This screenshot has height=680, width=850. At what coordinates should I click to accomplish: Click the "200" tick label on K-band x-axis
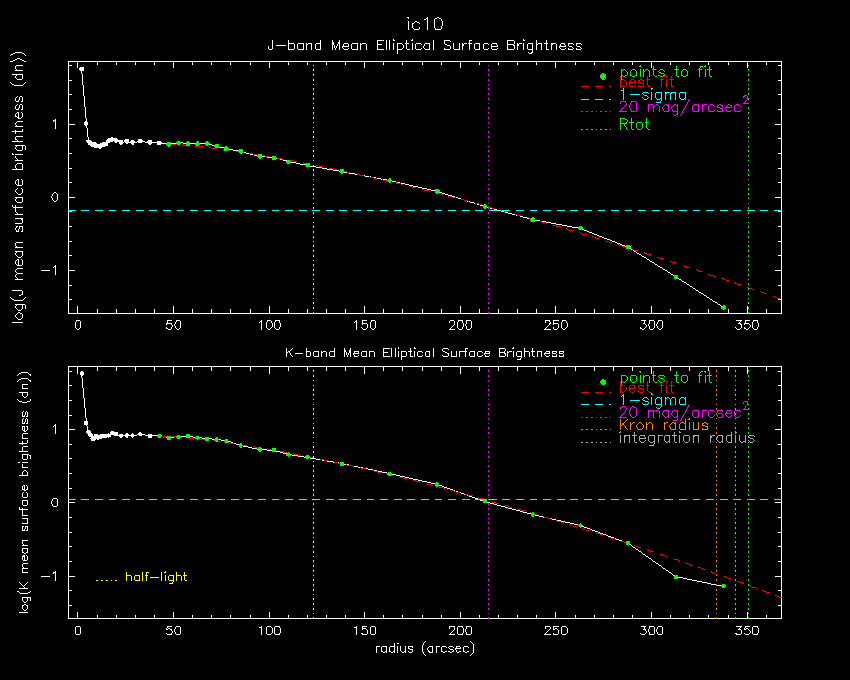click(x=460, y=631)
